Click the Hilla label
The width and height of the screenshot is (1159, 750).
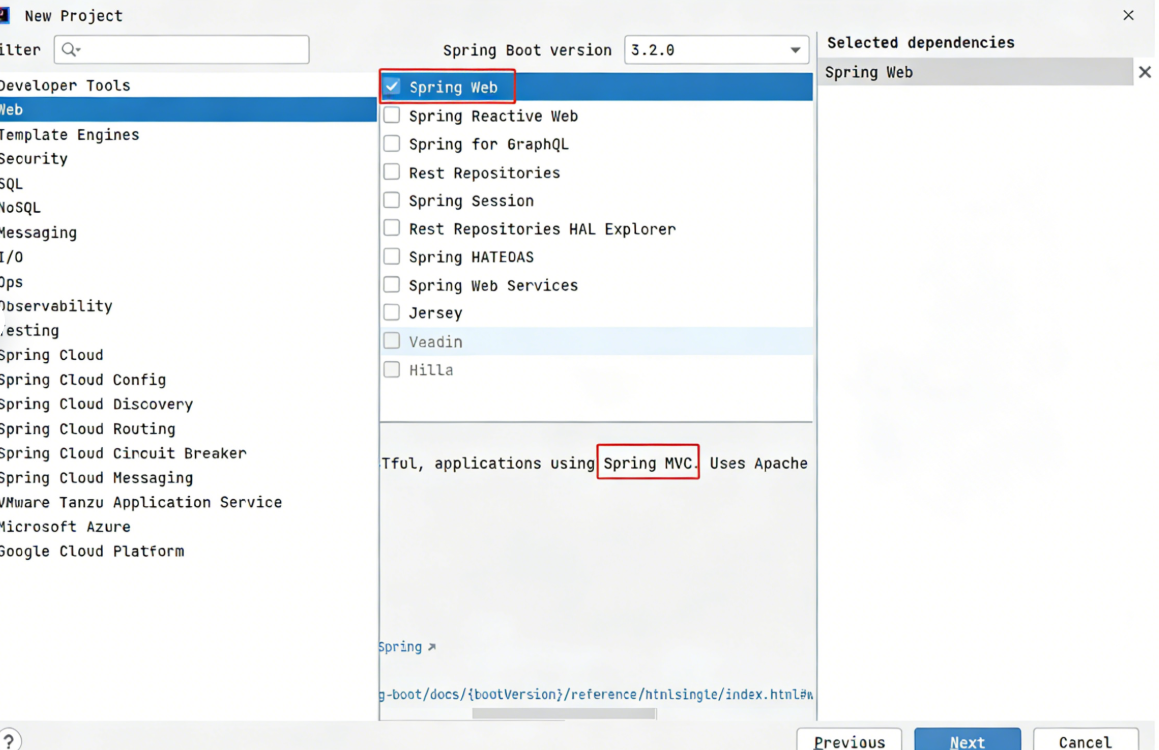[431, 369]
